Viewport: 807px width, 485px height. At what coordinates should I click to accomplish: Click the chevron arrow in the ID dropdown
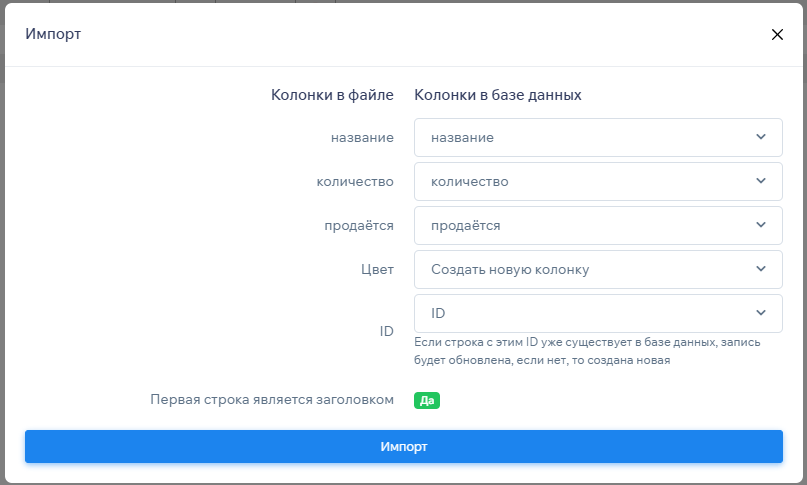pos(761,313)
